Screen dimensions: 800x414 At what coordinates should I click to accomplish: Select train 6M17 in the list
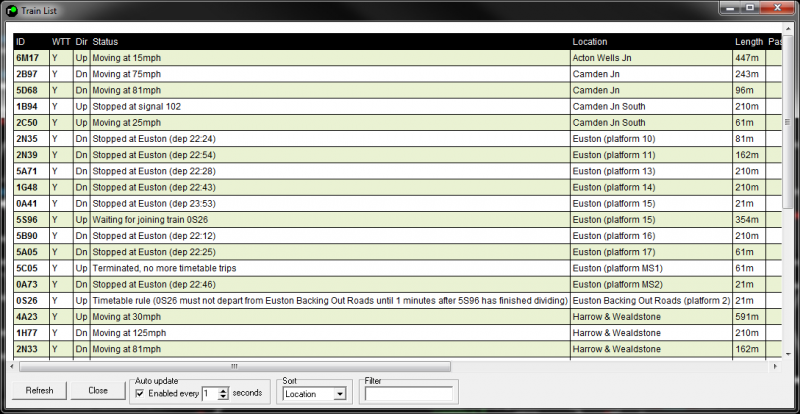(397, 58)
